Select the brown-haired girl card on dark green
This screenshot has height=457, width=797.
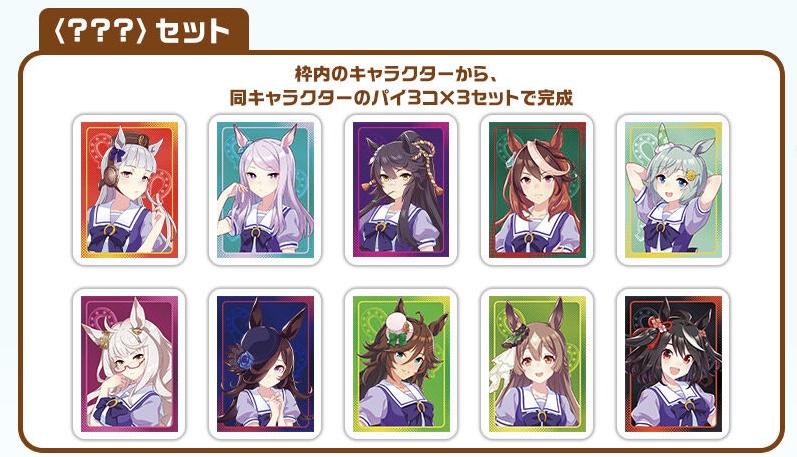(537, 190)
